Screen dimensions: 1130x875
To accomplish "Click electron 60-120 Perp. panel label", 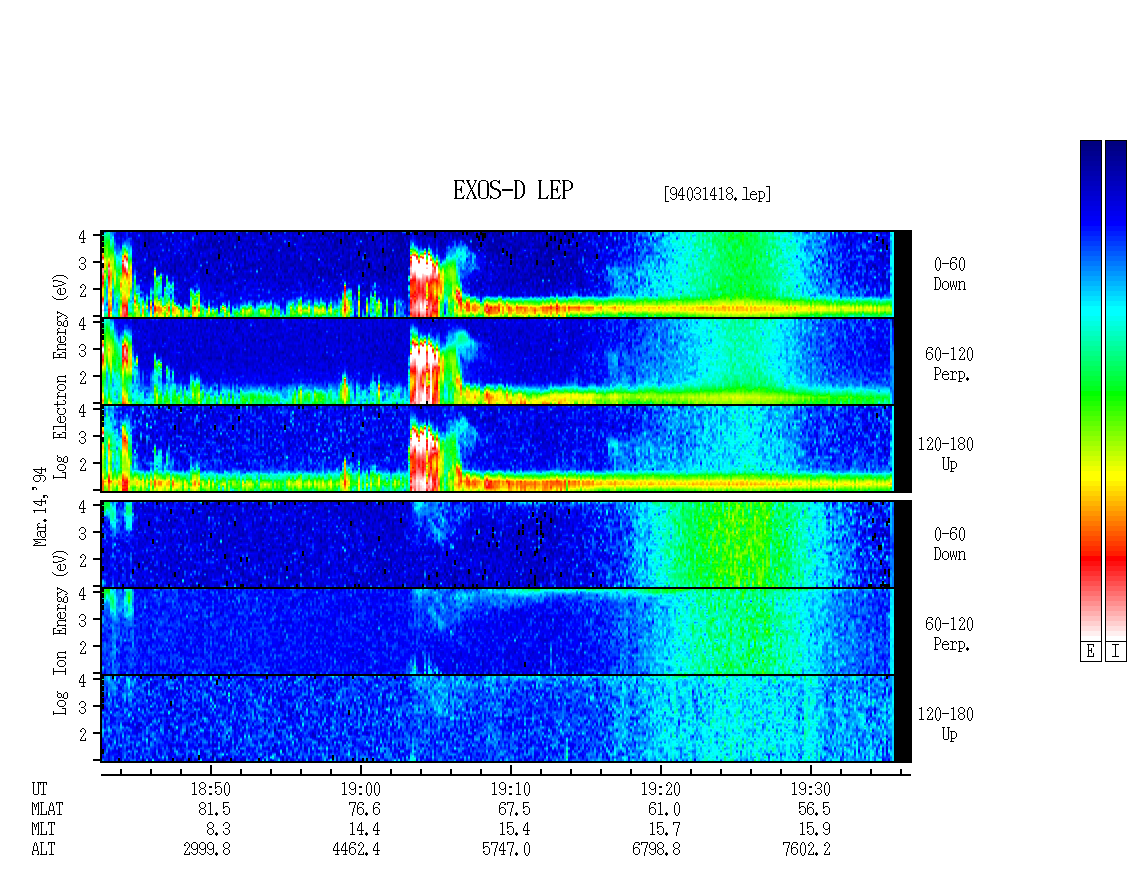I will tap(949, 364).
